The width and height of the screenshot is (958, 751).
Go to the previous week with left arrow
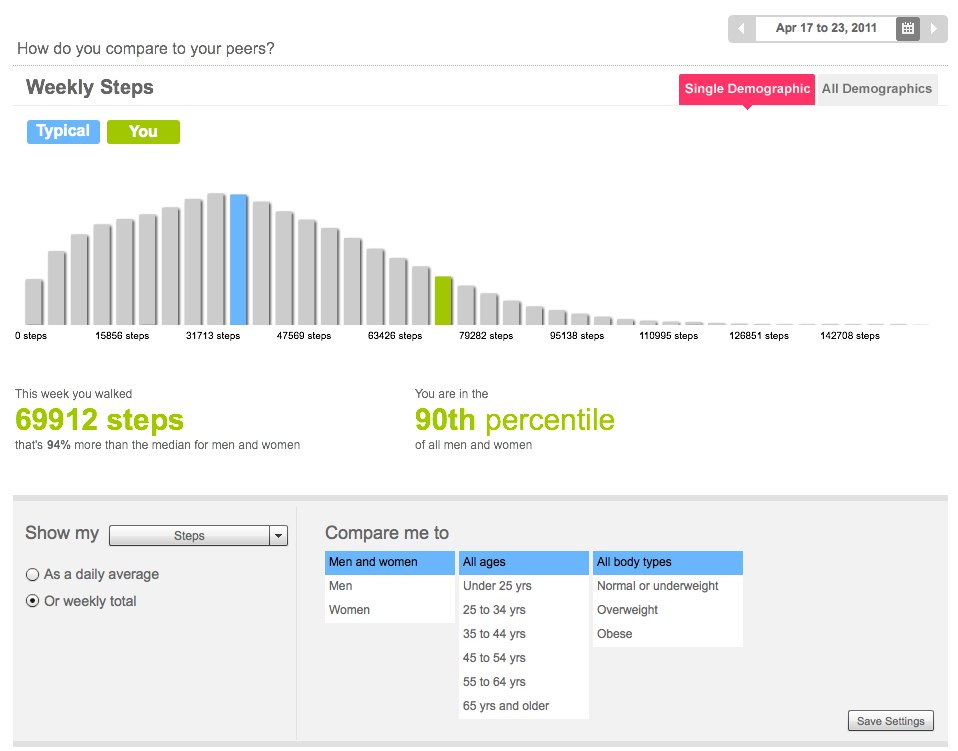741,29
